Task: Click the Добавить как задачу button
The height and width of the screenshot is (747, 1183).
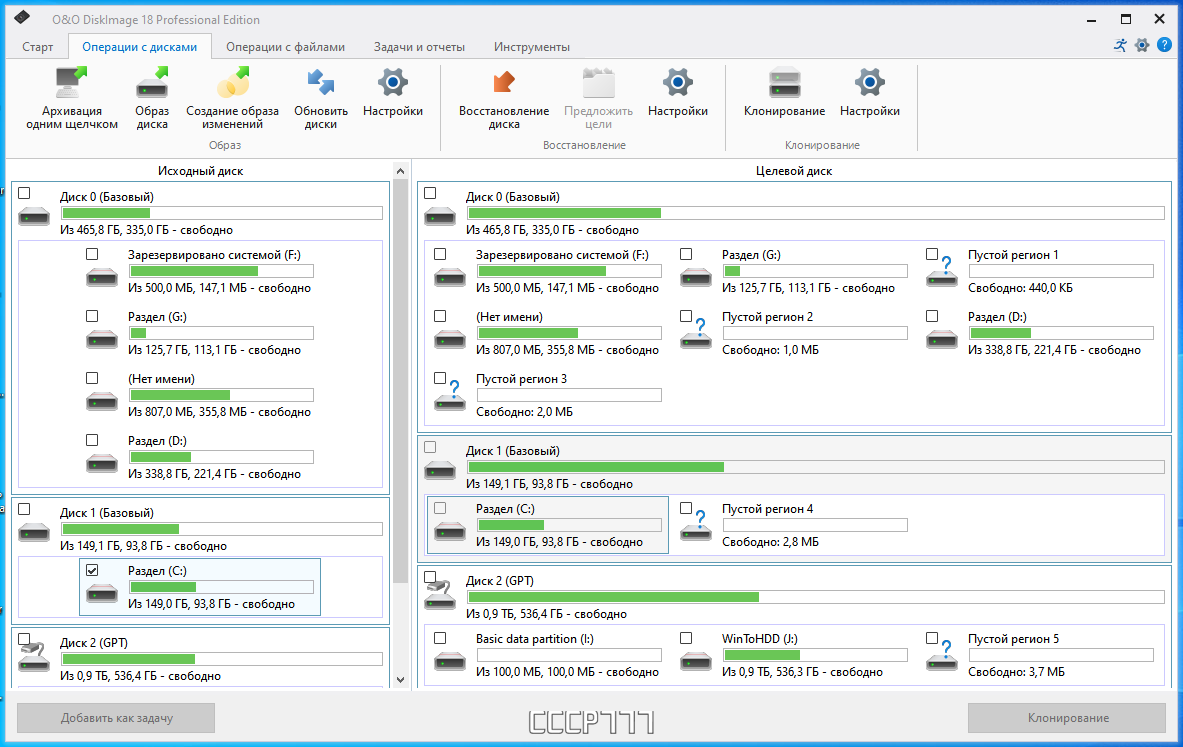Action: click(116, 718)
